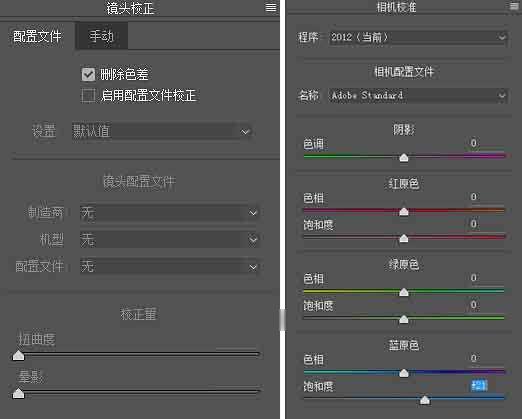Image resolution: width=522 pixels, height=419 pixels.
Task: Select the 配置文件 tab
Action: (37, 36)
